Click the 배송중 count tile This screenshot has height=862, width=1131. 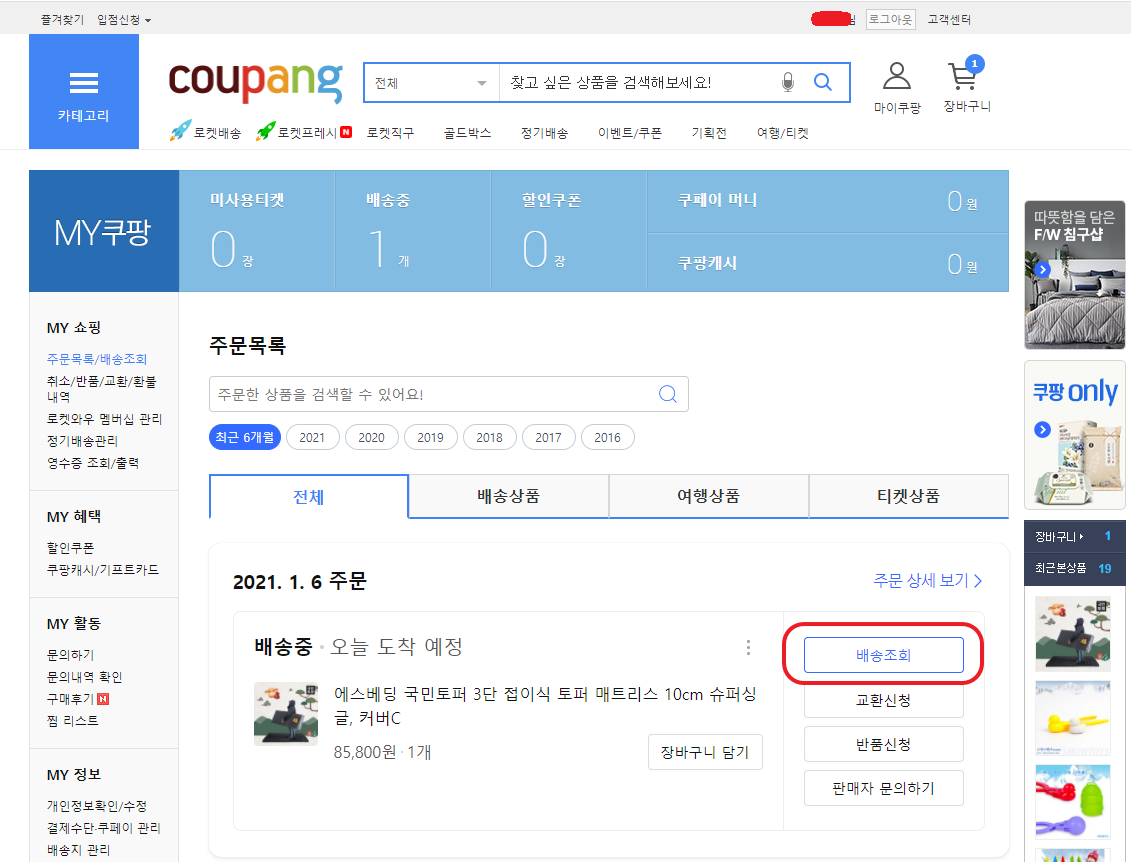tap(413, 231)
